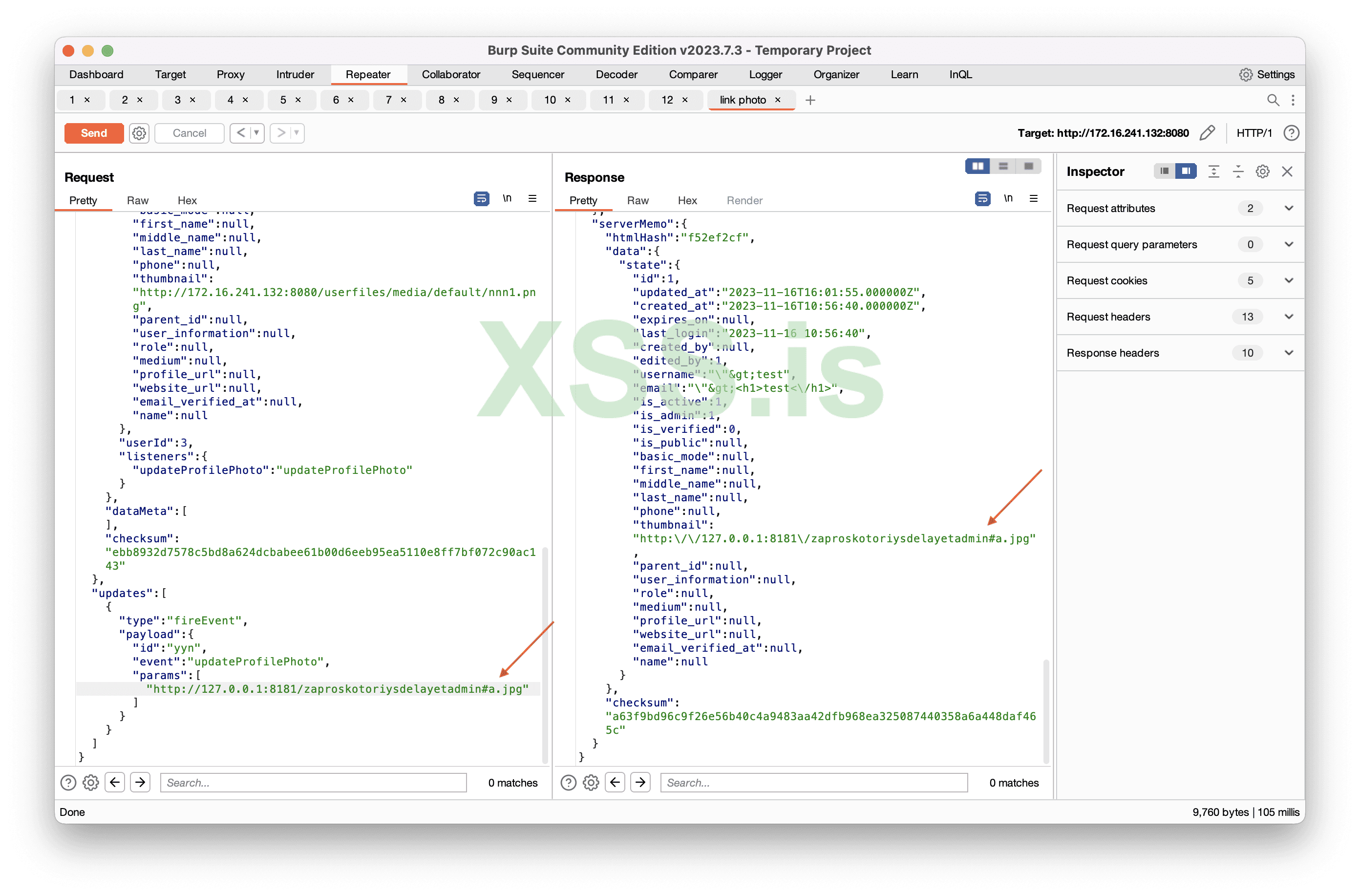Click the Repeater search magnifier icon
The height and width of the screenshot is (896, 1360).
[x=1273, y=100]
